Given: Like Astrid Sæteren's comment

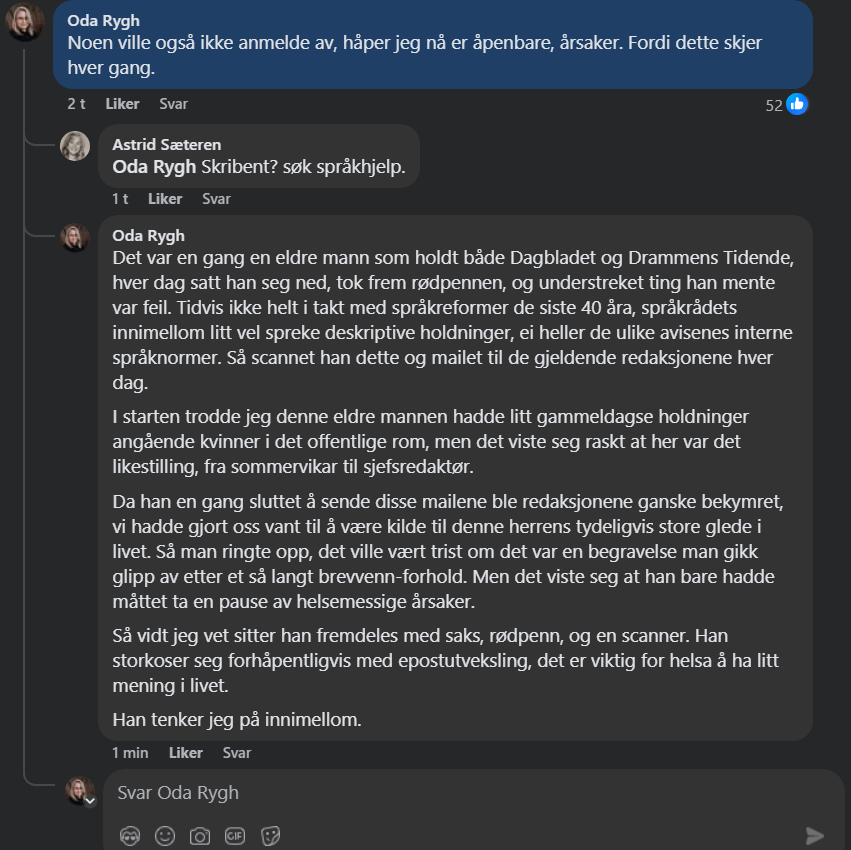Looking at the screenshot, I should click(165, 199).
